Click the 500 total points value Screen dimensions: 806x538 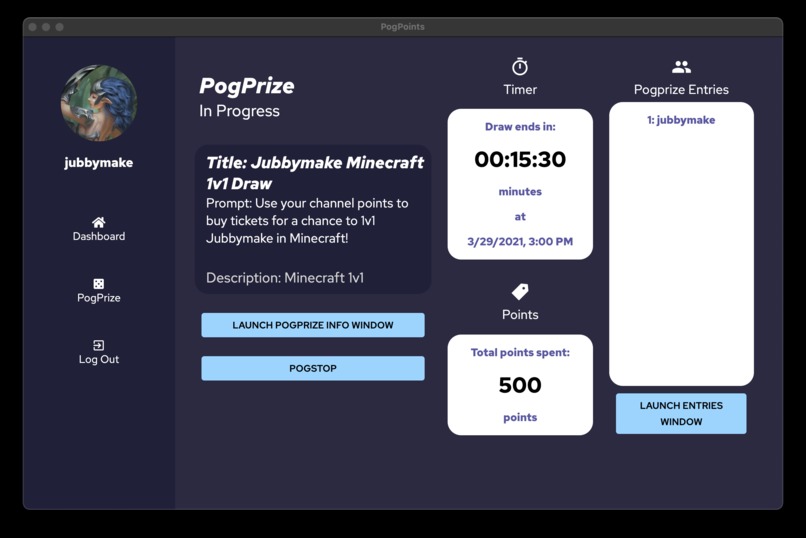click(520, 385)
